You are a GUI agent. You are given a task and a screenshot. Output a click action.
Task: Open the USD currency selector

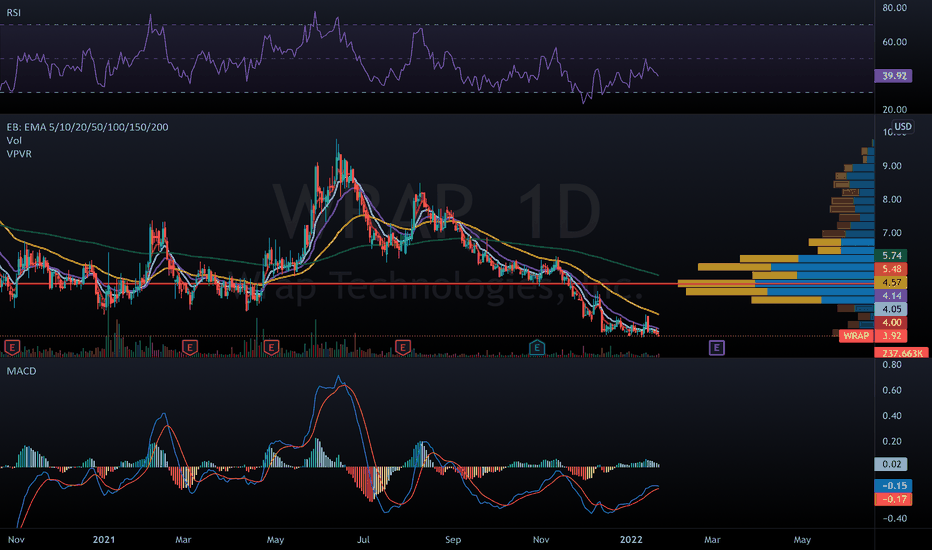(x=903, y=126)
